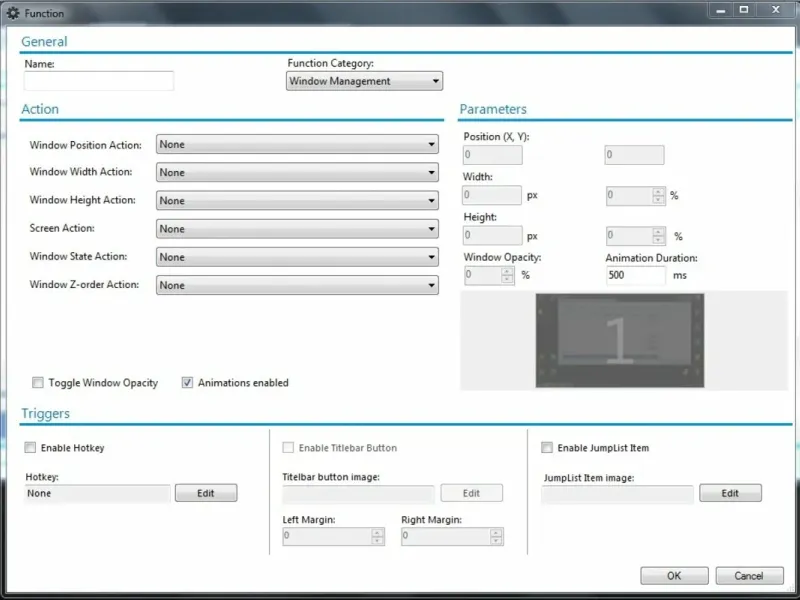This screenshot has height=600, width=800.
Task: Click the Hotkey field showing None
Action: (x=97, y=493)
